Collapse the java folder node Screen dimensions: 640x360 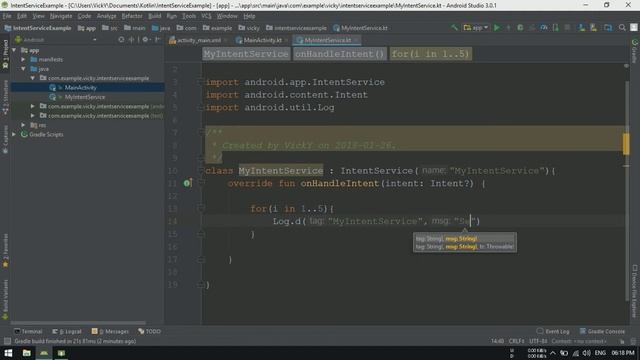(x=24, y=69)
